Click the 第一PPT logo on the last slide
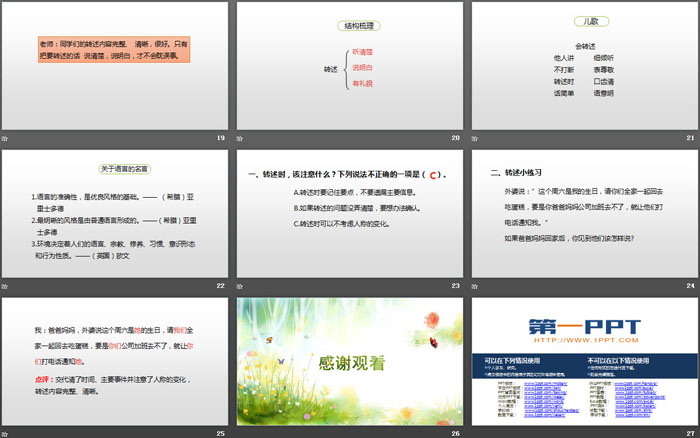Viewport: 700px width, 438px height. coord(583,323)
